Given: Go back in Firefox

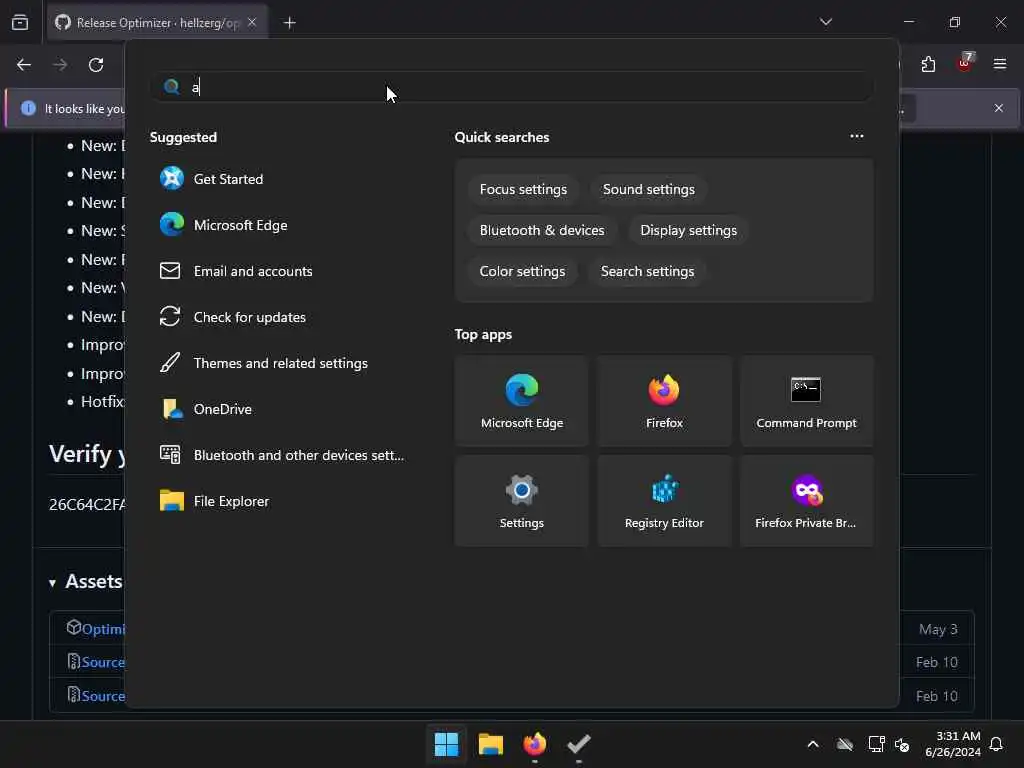Looking at the screenshot, I should pyautogui.click(x=24, y=65).
